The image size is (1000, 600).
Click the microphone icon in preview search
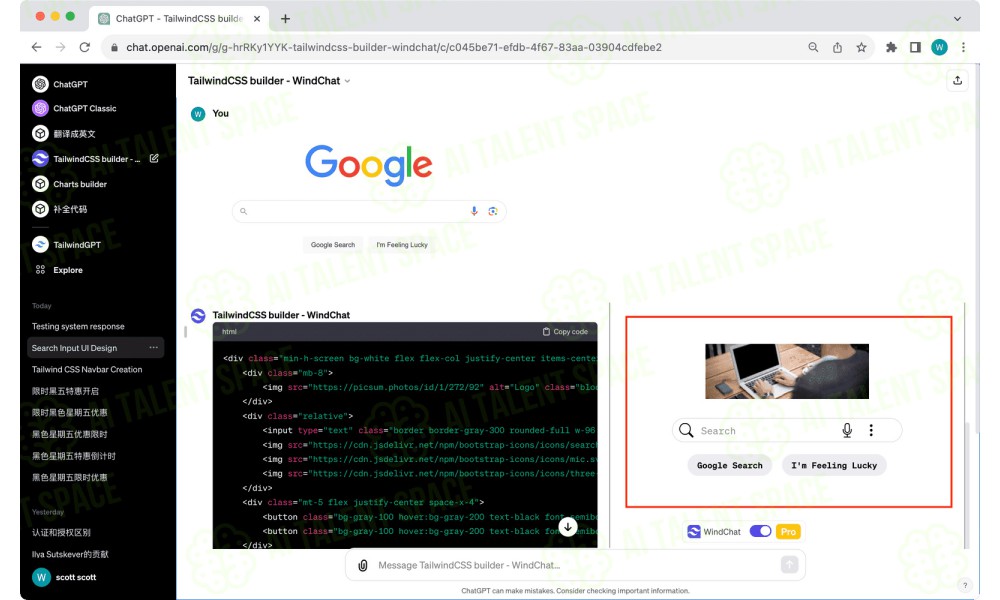click(847, 430)
